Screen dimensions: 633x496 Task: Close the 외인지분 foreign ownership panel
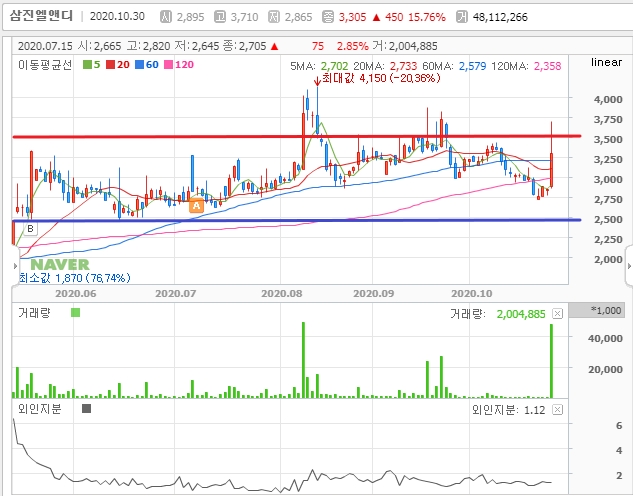pyautogui.click(x=558, y=410)
